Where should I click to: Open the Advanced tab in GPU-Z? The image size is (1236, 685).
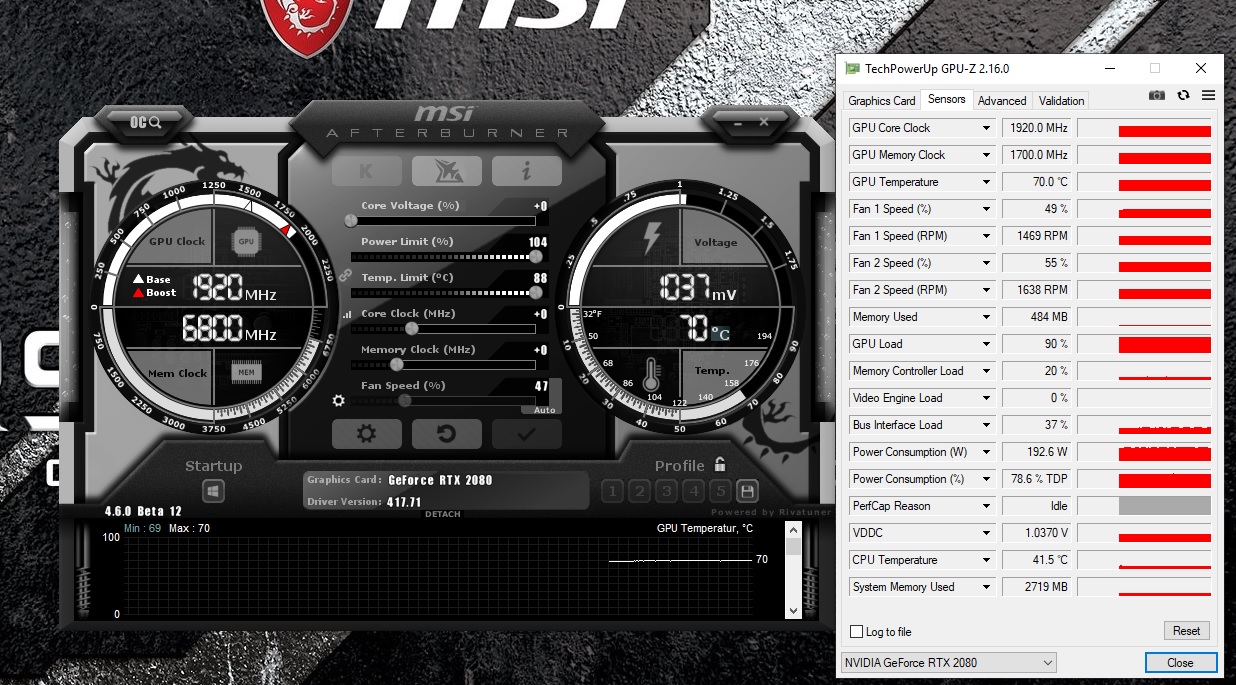tap(1002, 101)
